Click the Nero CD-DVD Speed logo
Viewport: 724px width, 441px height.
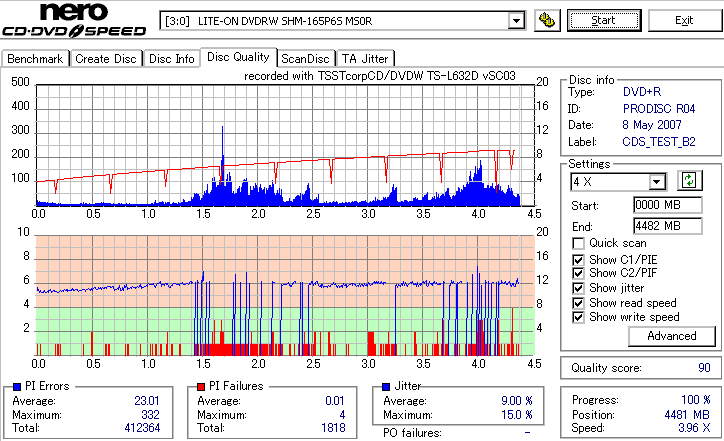[74, 19]
